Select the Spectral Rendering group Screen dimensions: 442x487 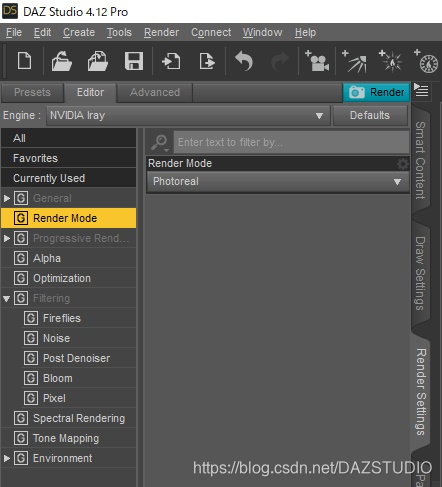point(69,418)
